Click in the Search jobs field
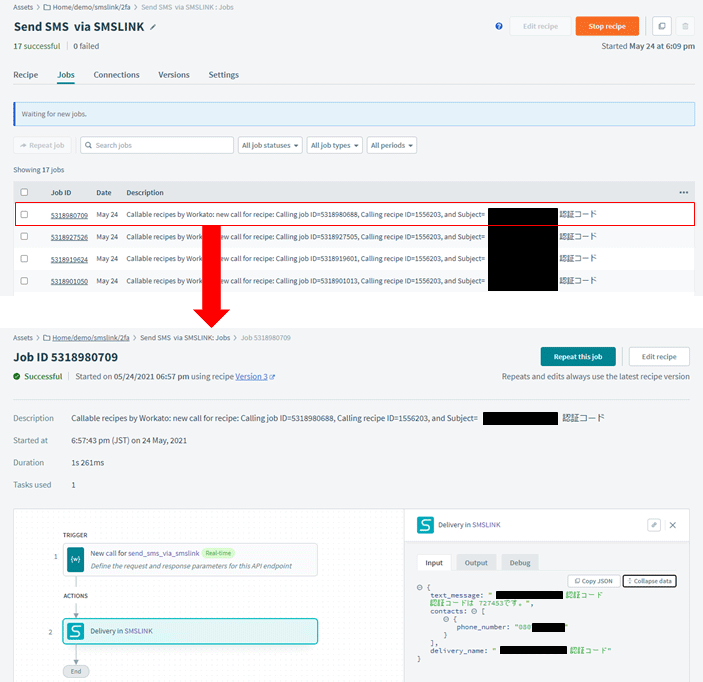The width and height of the screenshot is (703, 682). pyautogui.click(x=157, y=145)
